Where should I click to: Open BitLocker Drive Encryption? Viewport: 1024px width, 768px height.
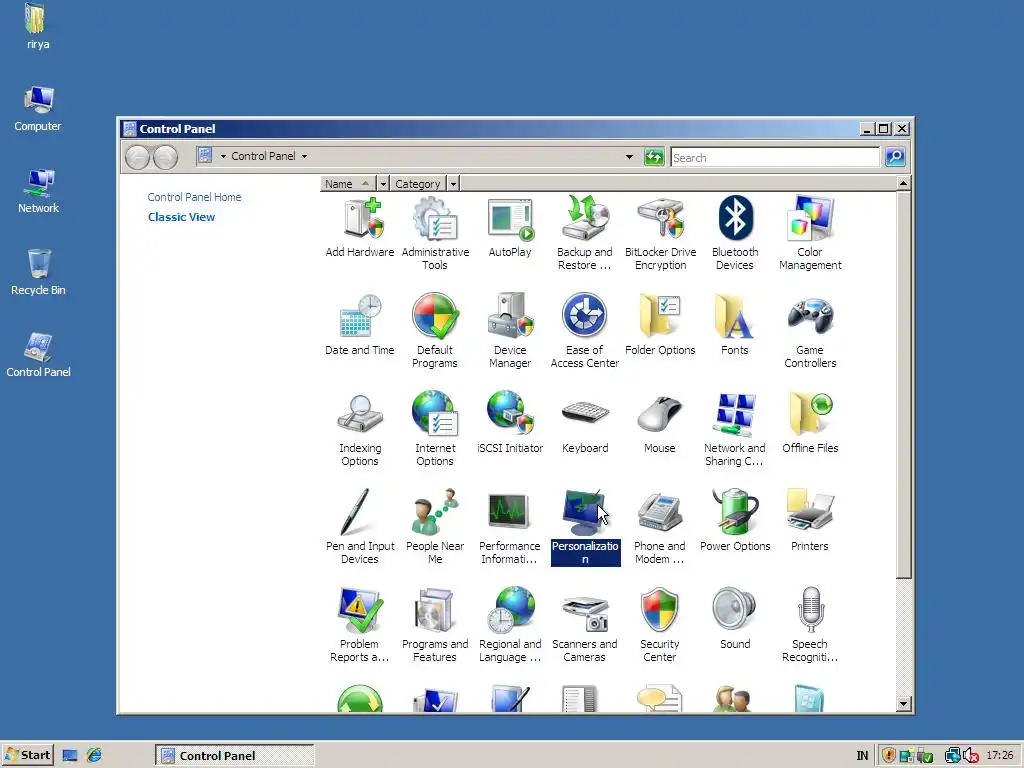[660, 233]
